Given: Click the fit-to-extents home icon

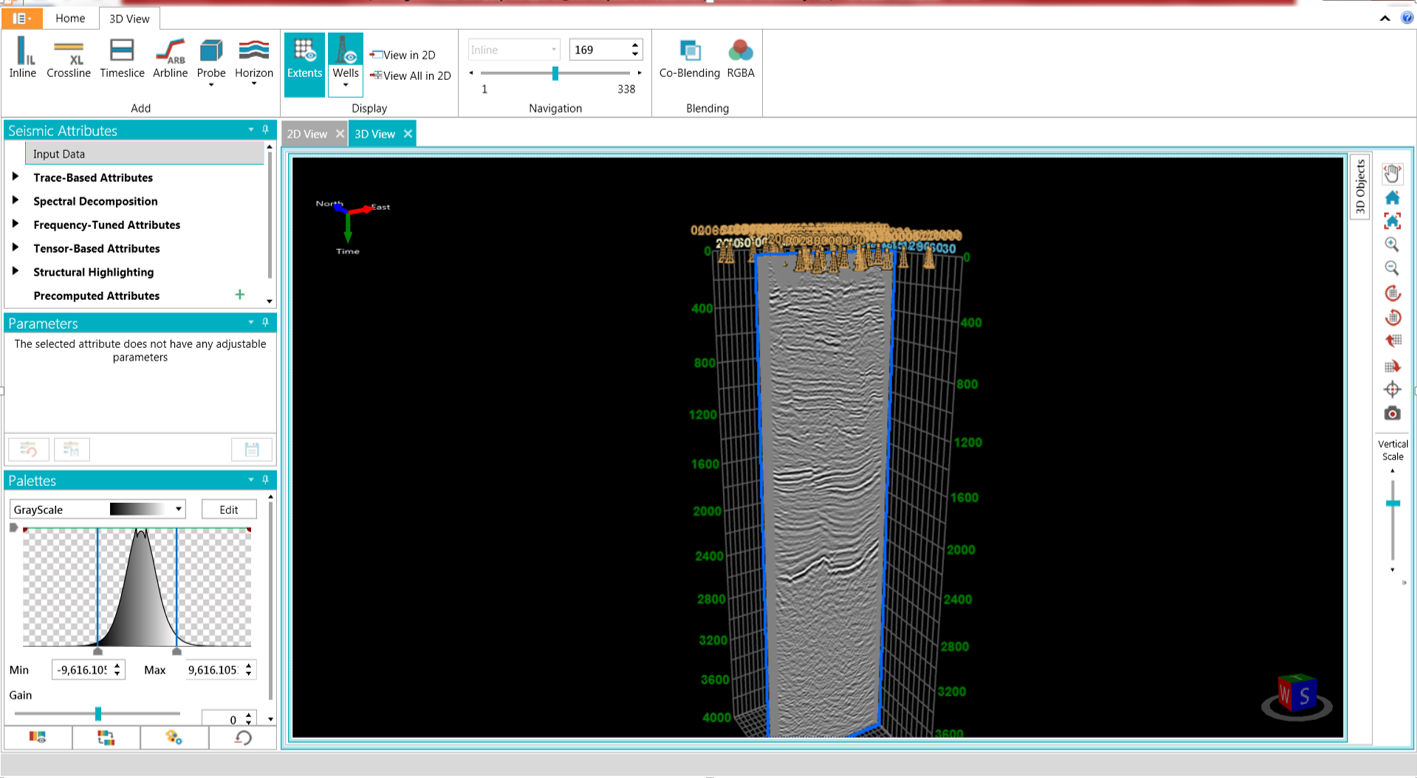Looking at the screenshot, I should (1392, 220).
